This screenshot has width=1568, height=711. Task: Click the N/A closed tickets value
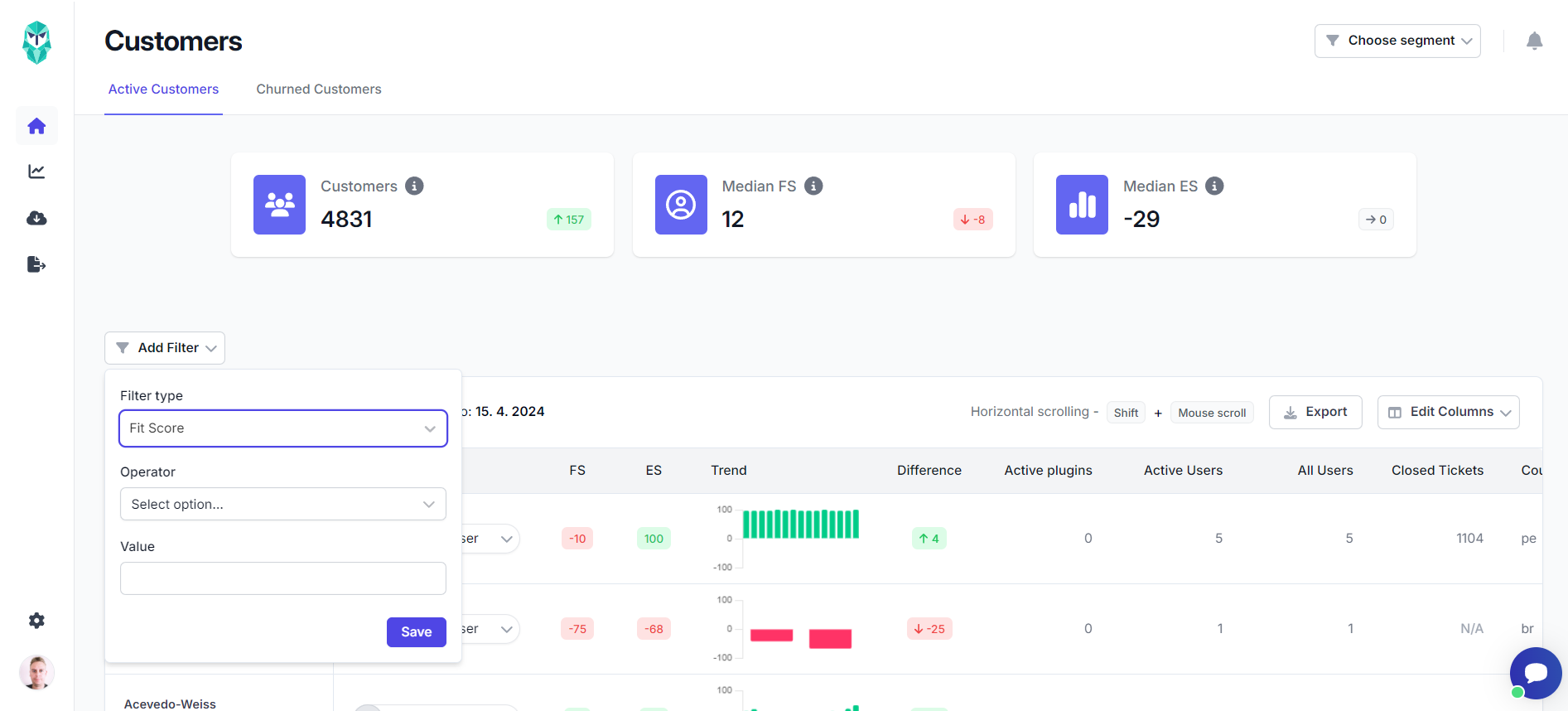coord(1472,629)
